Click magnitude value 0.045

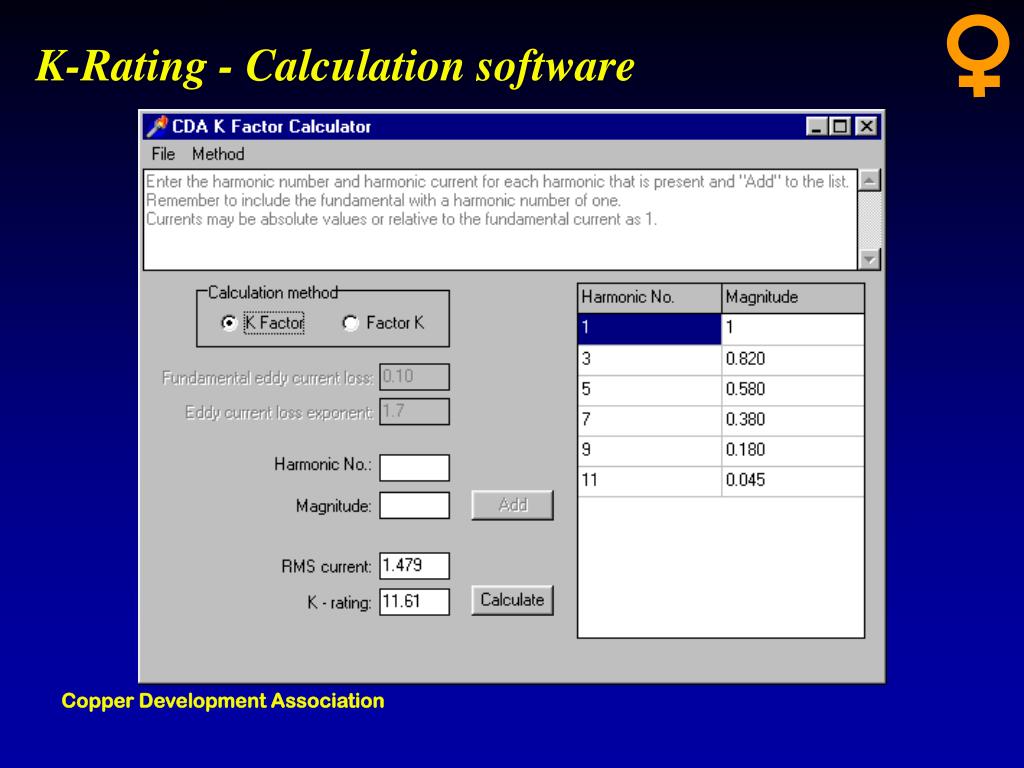tap(793, 481)
